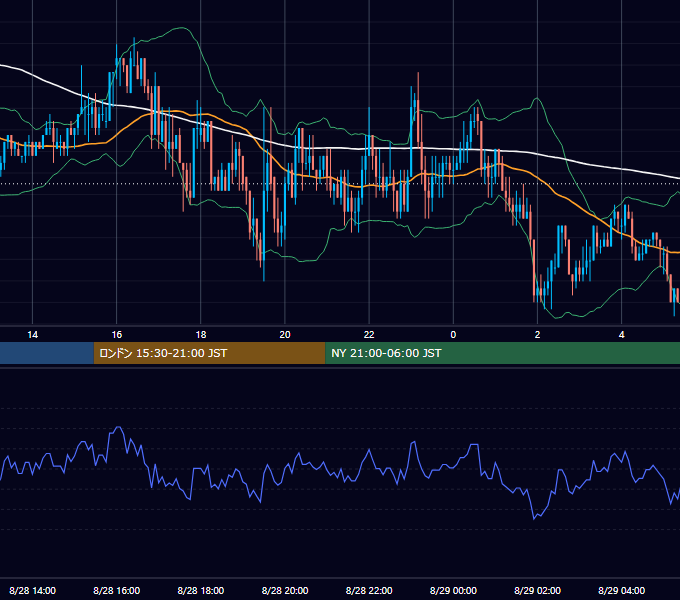Click the '8/28 20:00' date label
Image resolution: width=680 pixels, height=600 pixels.
click(x=285, y=590)
